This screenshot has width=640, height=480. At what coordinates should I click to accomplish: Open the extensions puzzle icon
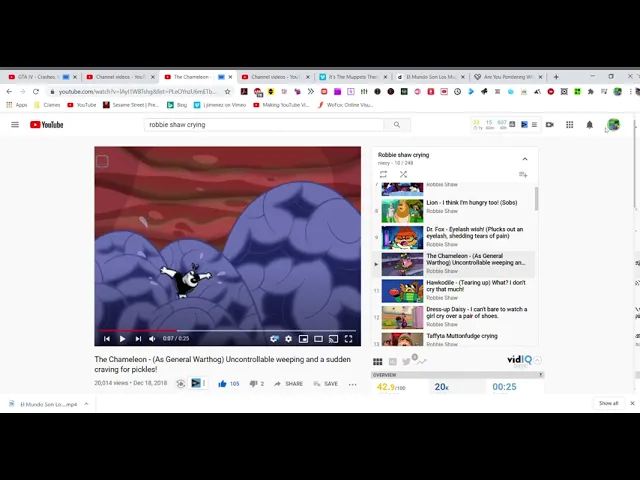coord(590,91)
